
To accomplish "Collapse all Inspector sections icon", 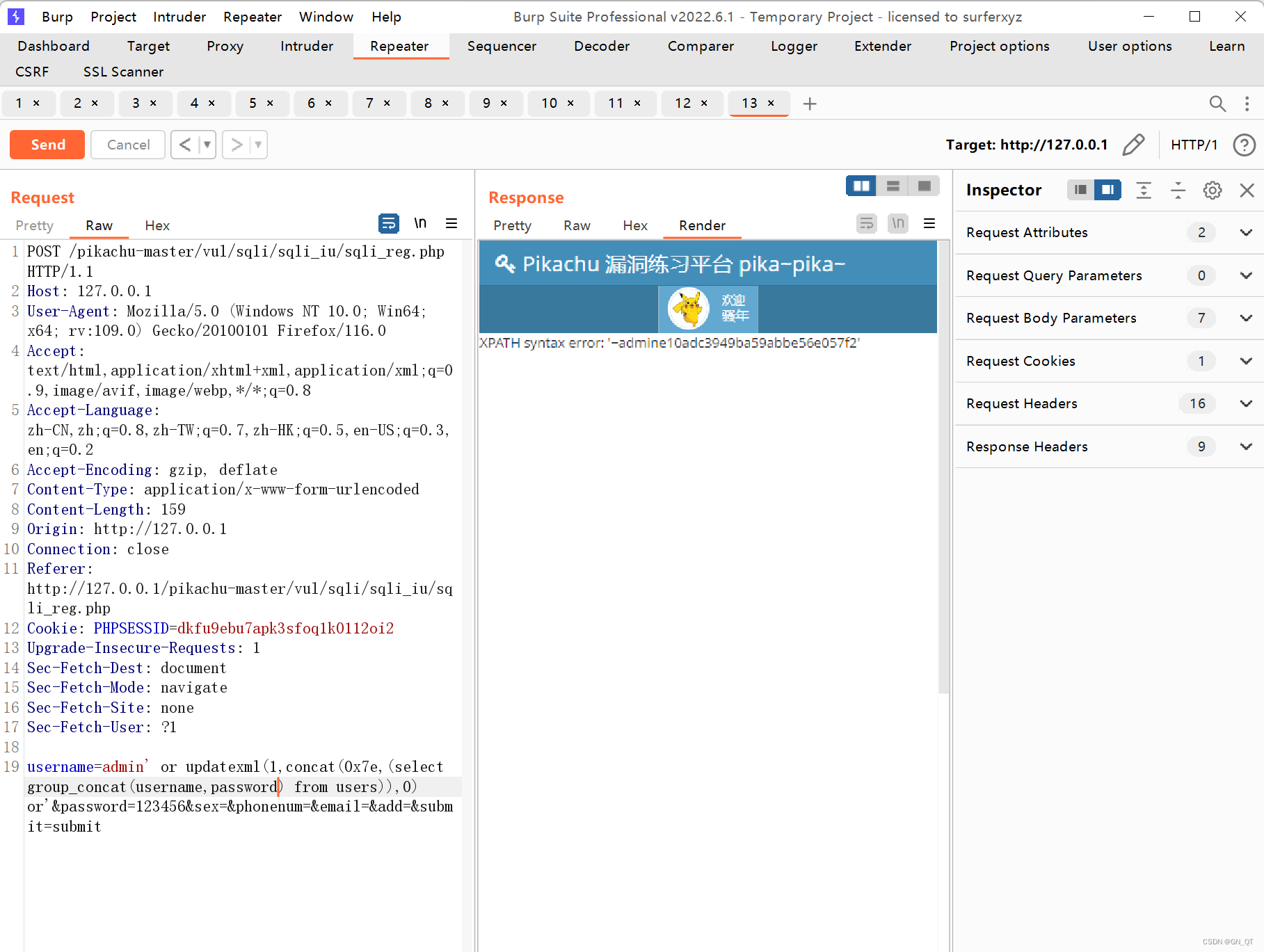I will pos(1178,190).
